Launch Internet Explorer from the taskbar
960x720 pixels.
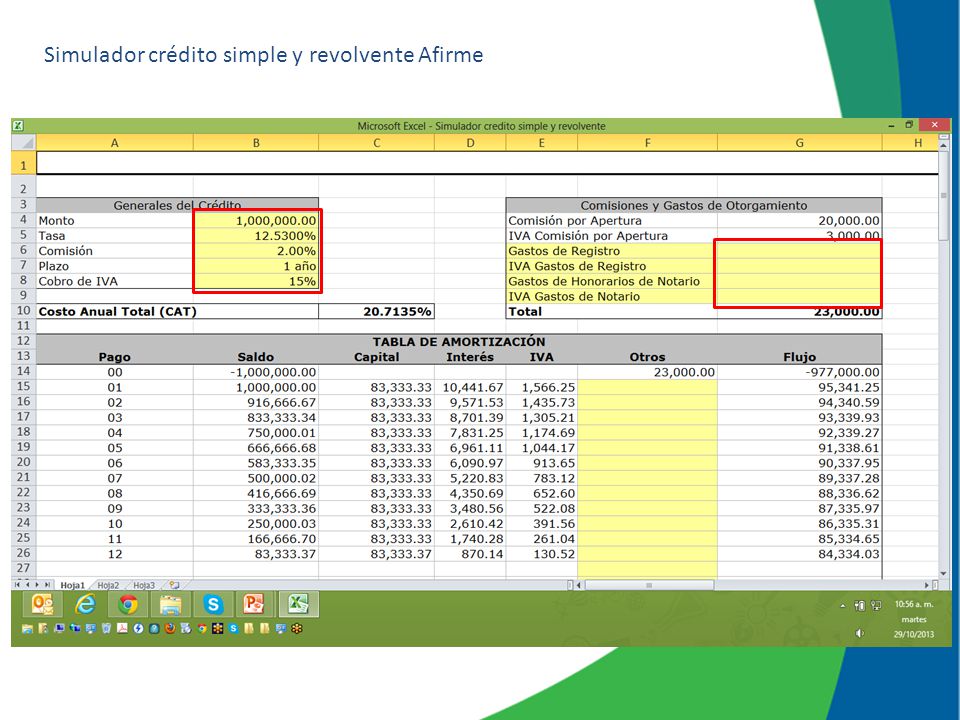(x=85, y=605)
